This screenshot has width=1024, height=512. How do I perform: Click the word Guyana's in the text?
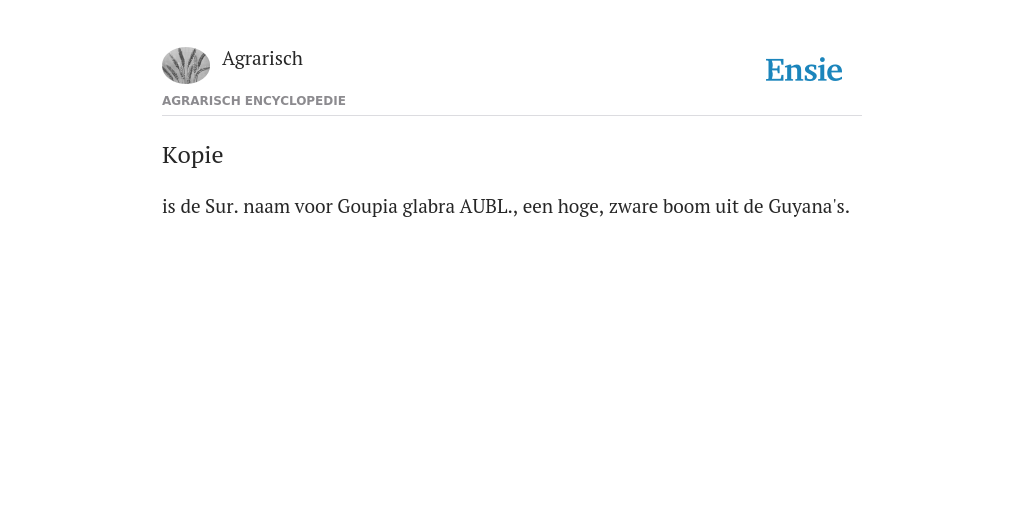click(x=808, y=207)
